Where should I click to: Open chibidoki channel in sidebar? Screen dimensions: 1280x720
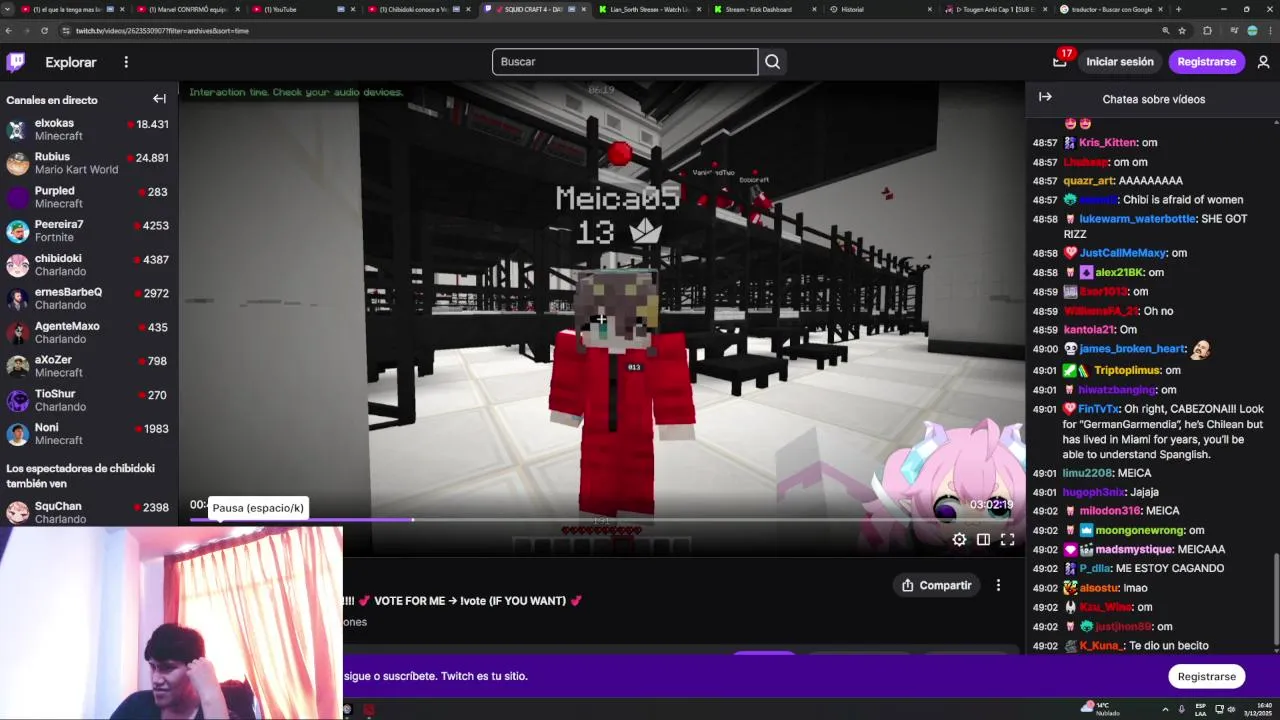pos(89,265)
